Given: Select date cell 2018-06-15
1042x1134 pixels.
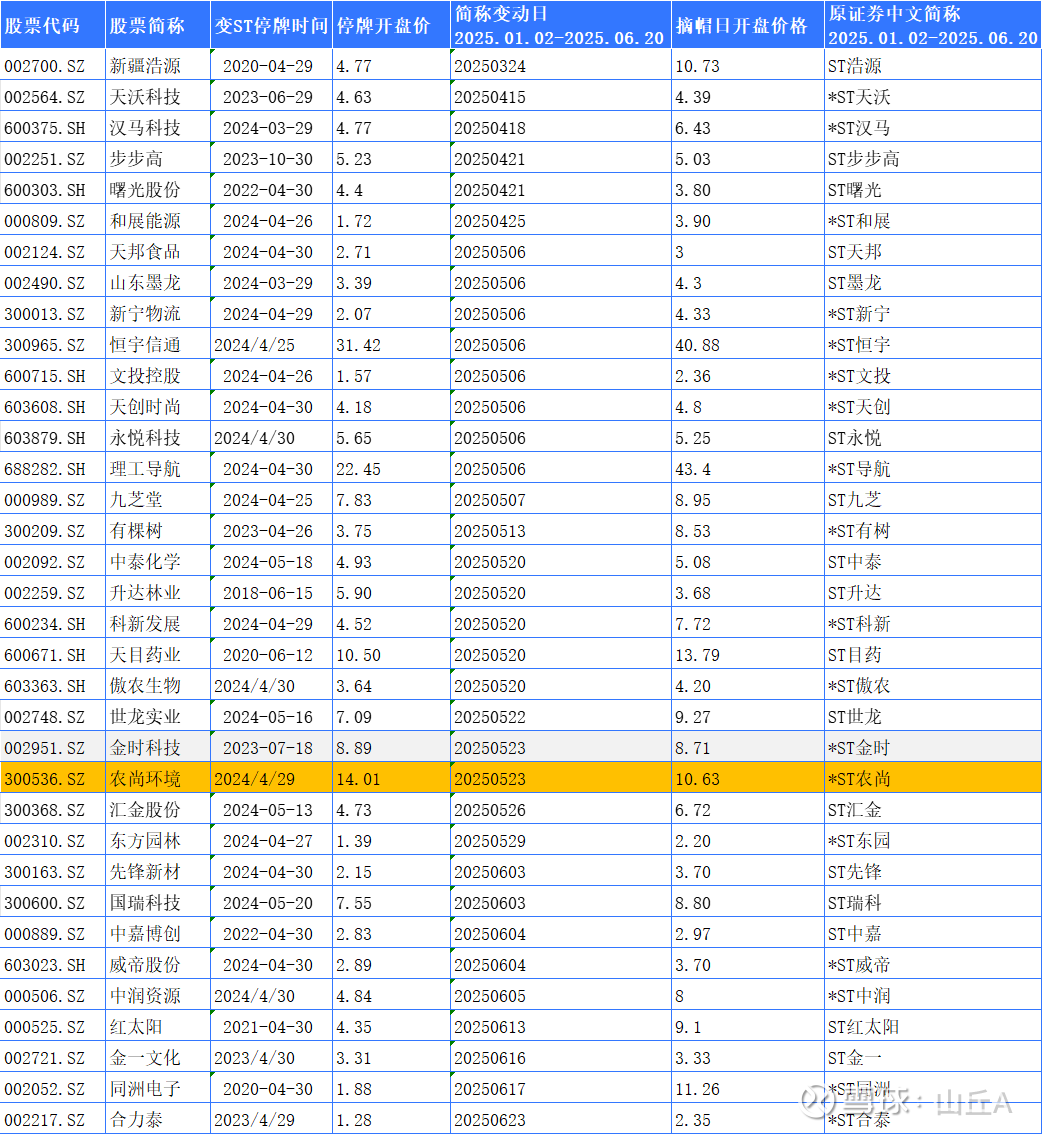Looking at the screenshot, I should 271,593.
